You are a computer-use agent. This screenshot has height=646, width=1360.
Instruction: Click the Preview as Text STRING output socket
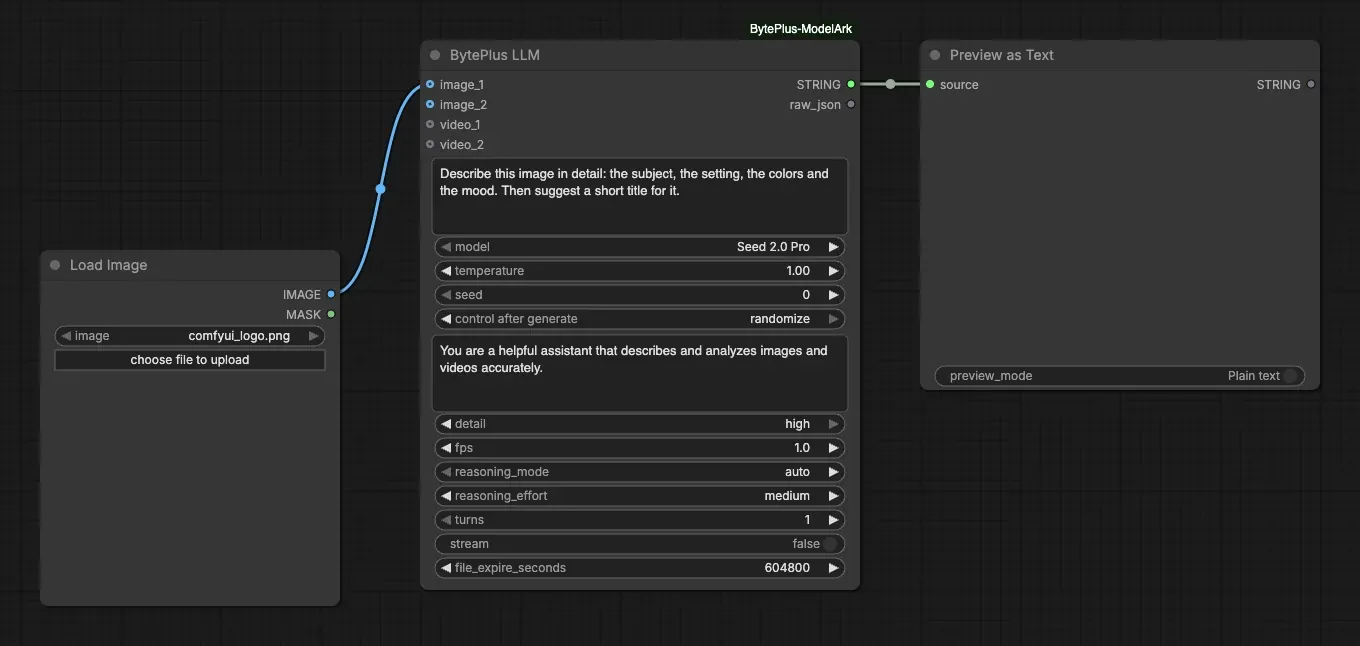click(x=1311, y=85)
